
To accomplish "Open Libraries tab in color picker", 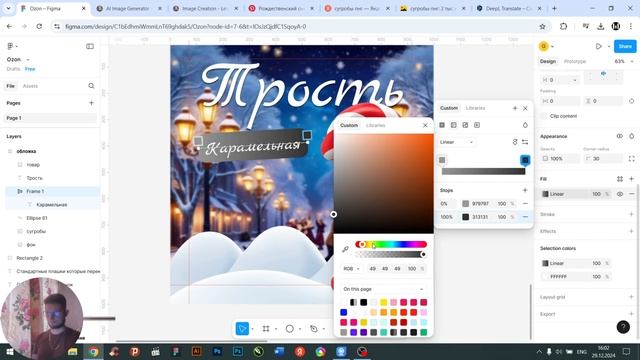I will point(376,125).
